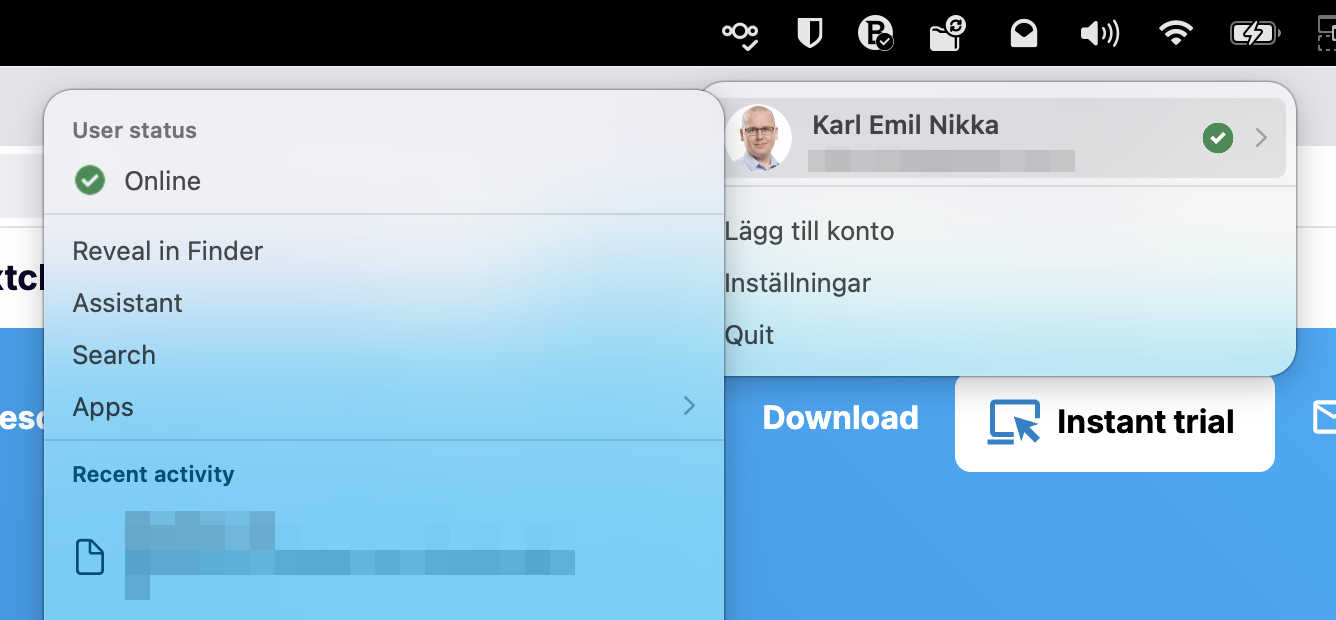Click the green account status check badge
Image resolution: width=1336 pixels, height=620 pixels.
point(1217,138)
